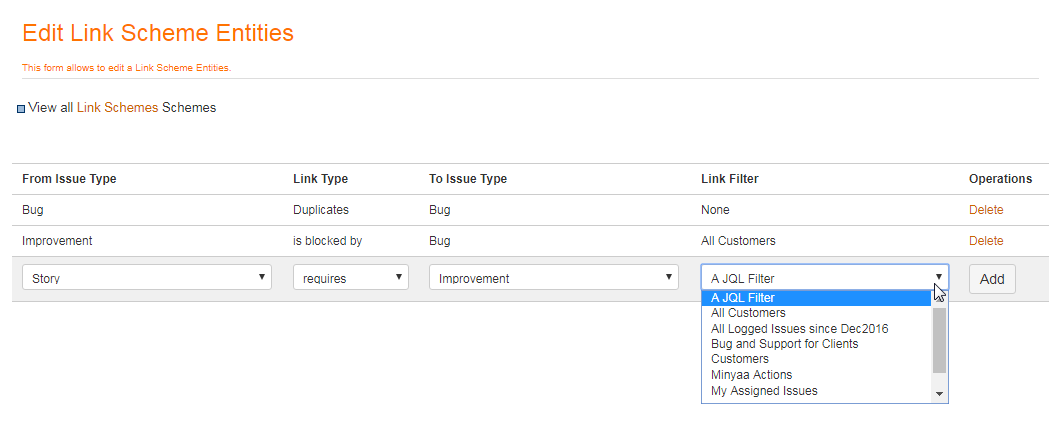Click the Operations column header
Image resolution: width=1056 pixels, height=448 pixels.
[1000, 179]
